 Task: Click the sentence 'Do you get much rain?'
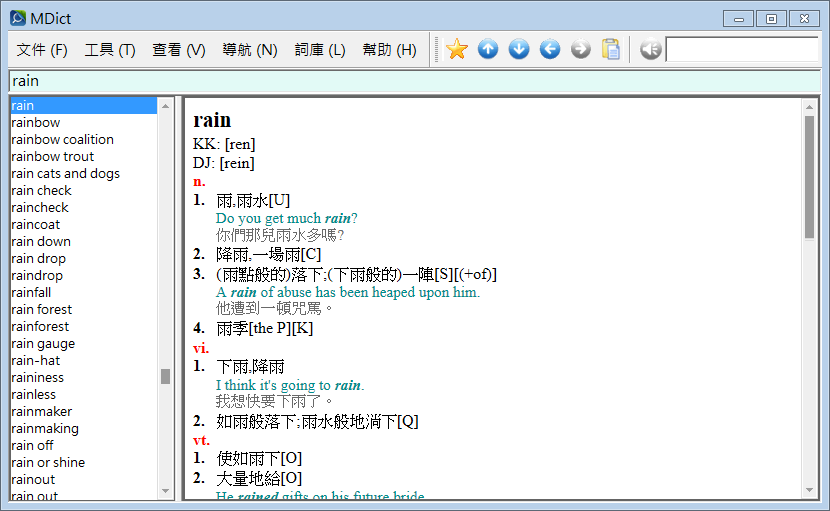286,218
